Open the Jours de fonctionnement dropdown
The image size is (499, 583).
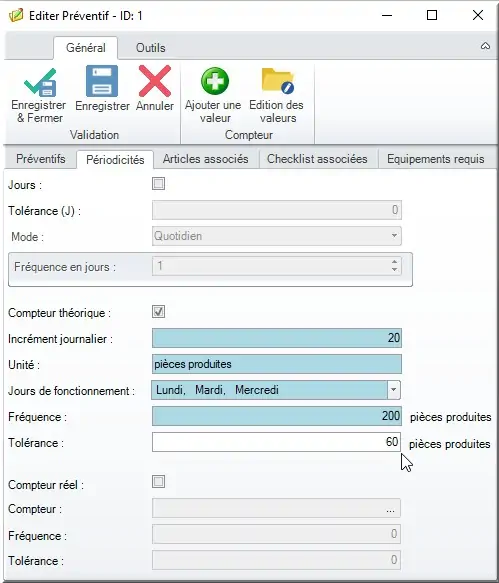coord(393,390)
